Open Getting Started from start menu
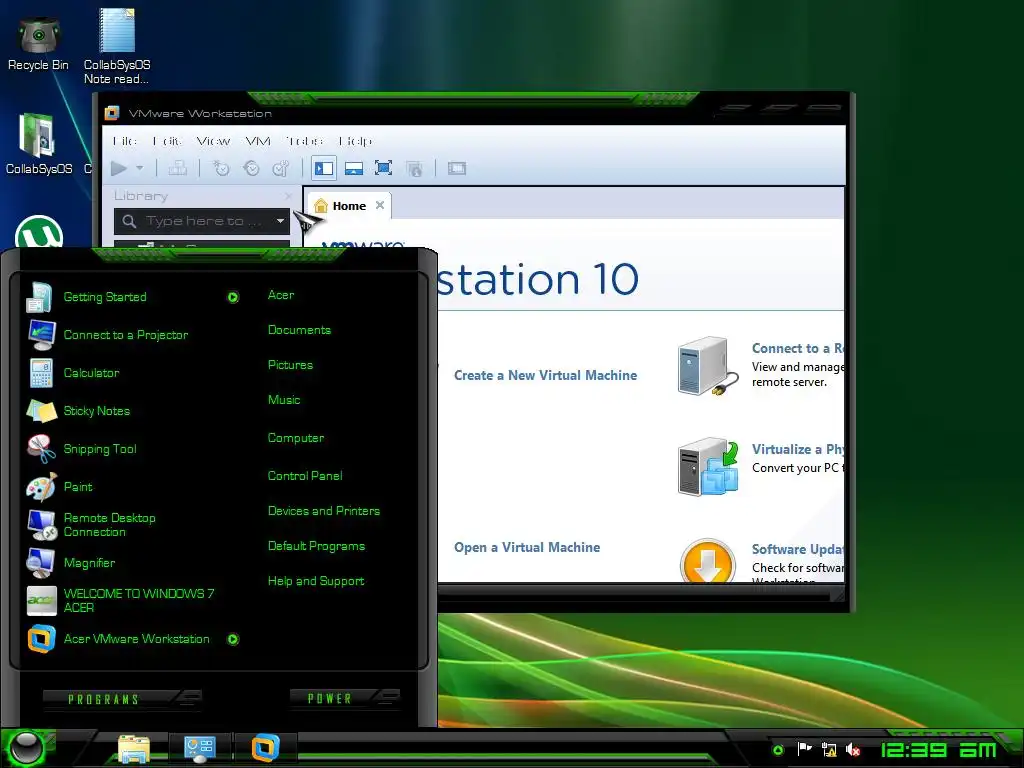The image size is (1024, 768). tap(105, 297)
